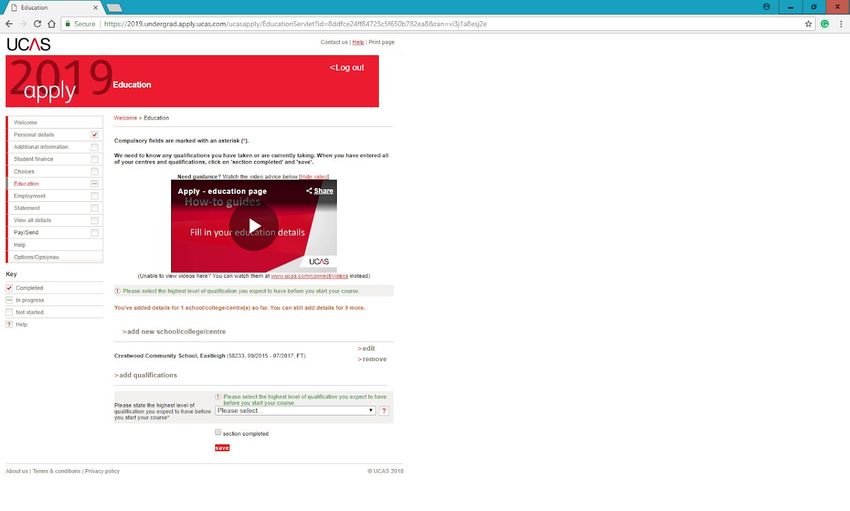Click the Additional information status box
This screenshot has width=850, height=511.
[94, 147]
